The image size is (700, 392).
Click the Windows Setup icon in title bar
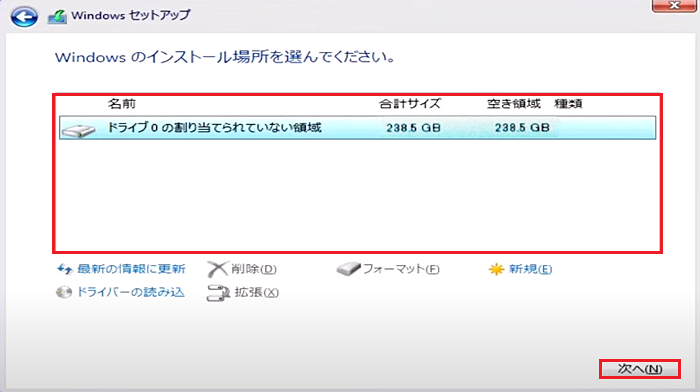57,17
